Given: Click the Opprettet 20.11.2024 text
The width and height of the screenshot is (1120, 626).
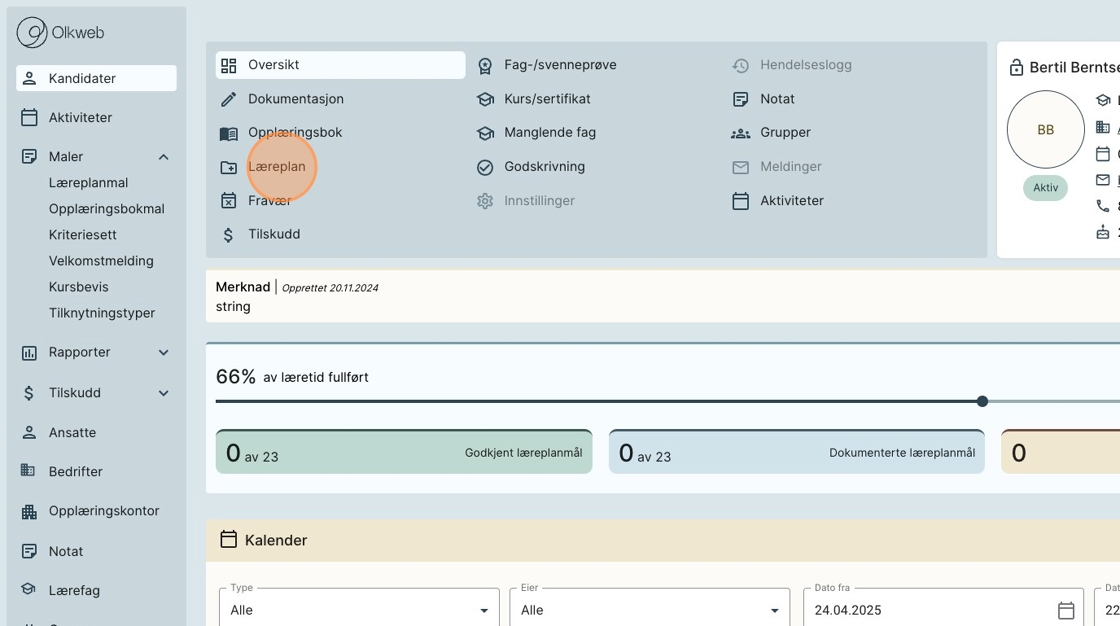Looking at the screenshot, I should [x=330, y=288].
